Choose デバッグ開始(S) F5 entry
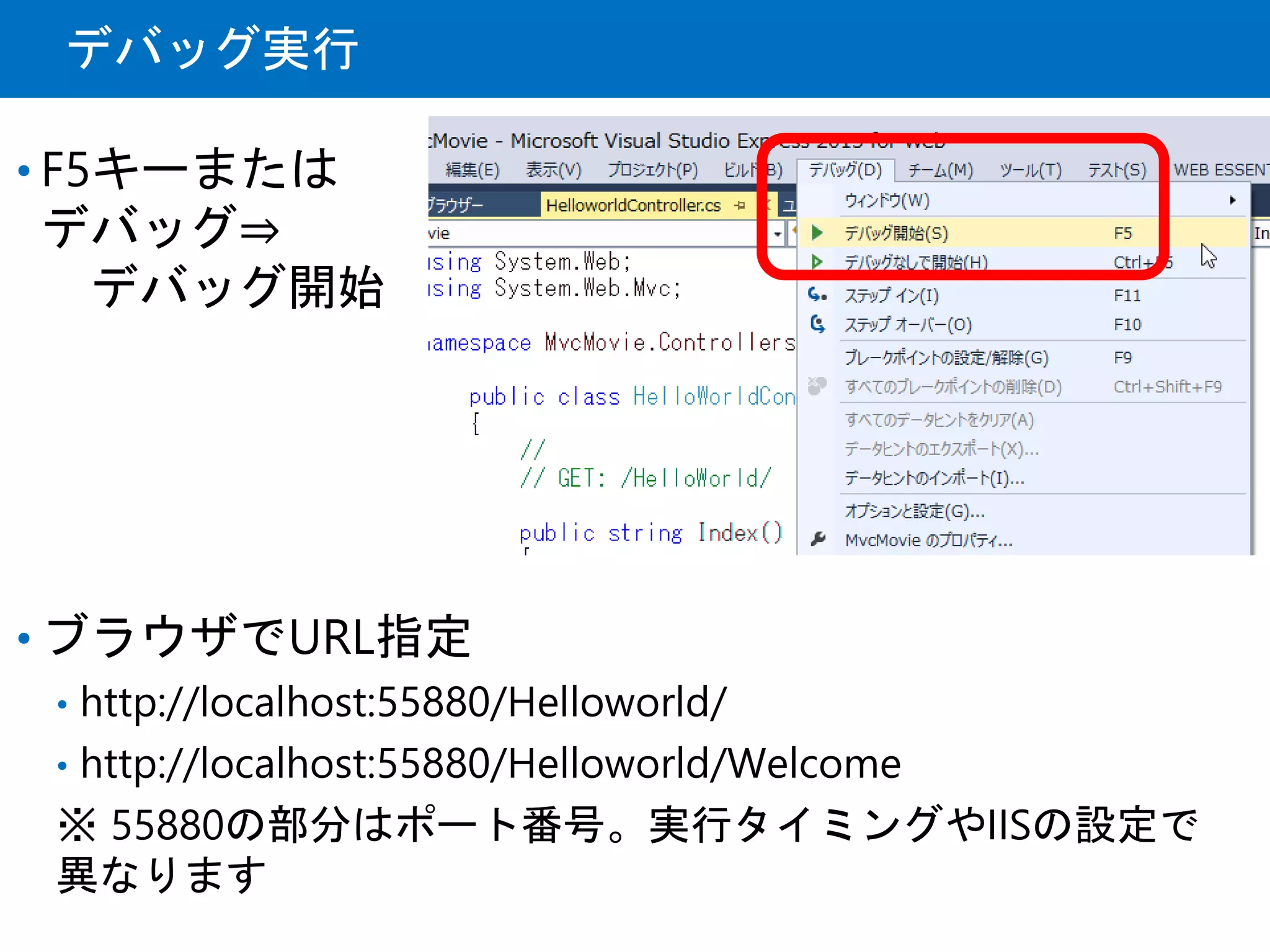The width and height of the screenshot is (1270, 952). 1023,233
